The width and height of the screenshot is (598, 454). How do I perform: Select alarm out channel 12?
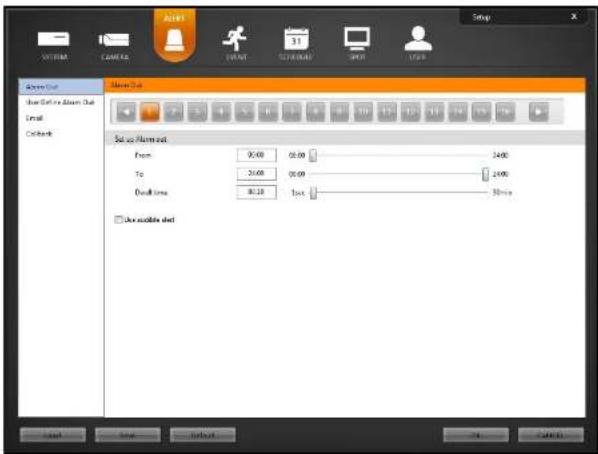(410, 112)
